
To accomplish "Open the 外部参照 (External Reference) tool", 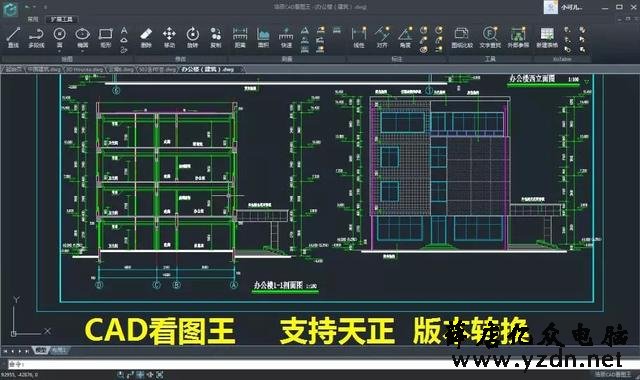I will [x=518, y=38].
